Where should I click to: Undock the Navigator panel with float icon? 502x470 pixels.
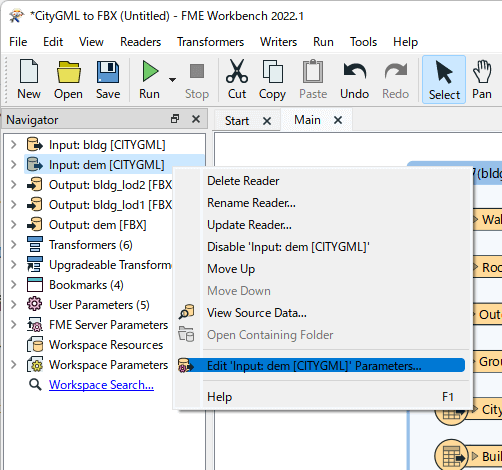coord(175,119)
